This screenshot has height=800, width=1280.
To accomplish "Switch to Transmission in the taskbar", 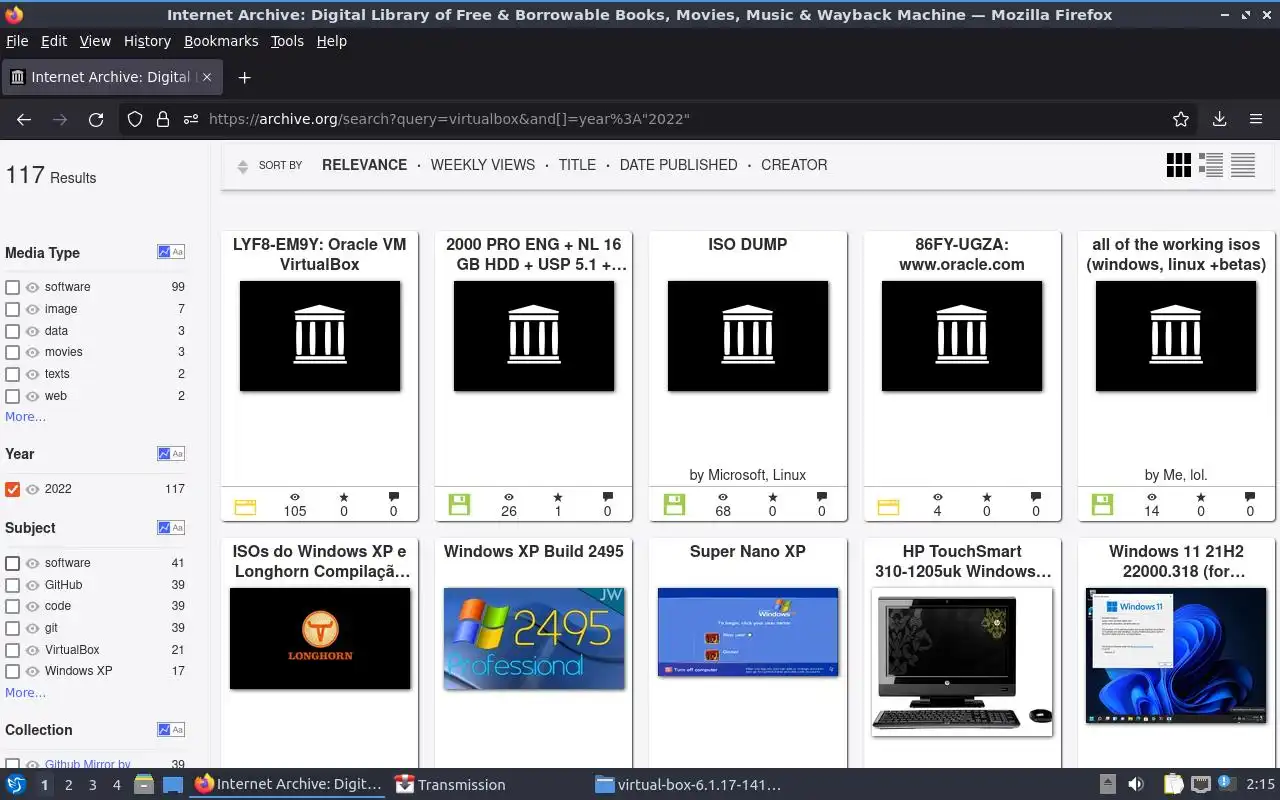I will [450, 785].
